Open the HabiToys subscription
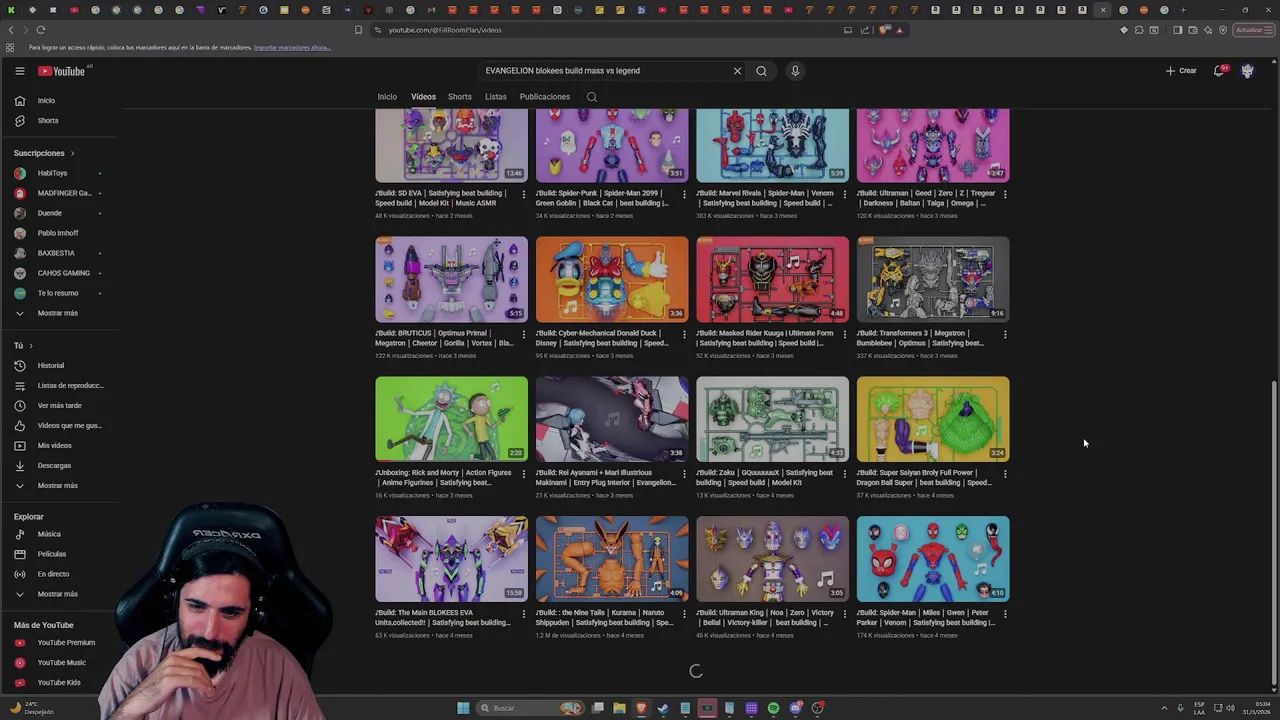 60,173
